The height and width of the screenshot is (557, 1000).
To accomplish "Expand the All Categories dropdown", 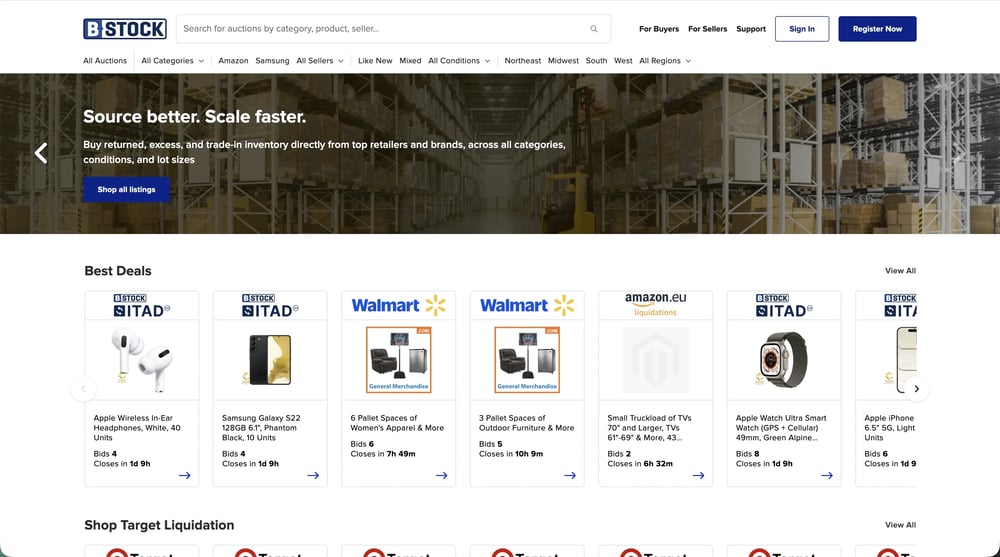I will tap(173, 61).
